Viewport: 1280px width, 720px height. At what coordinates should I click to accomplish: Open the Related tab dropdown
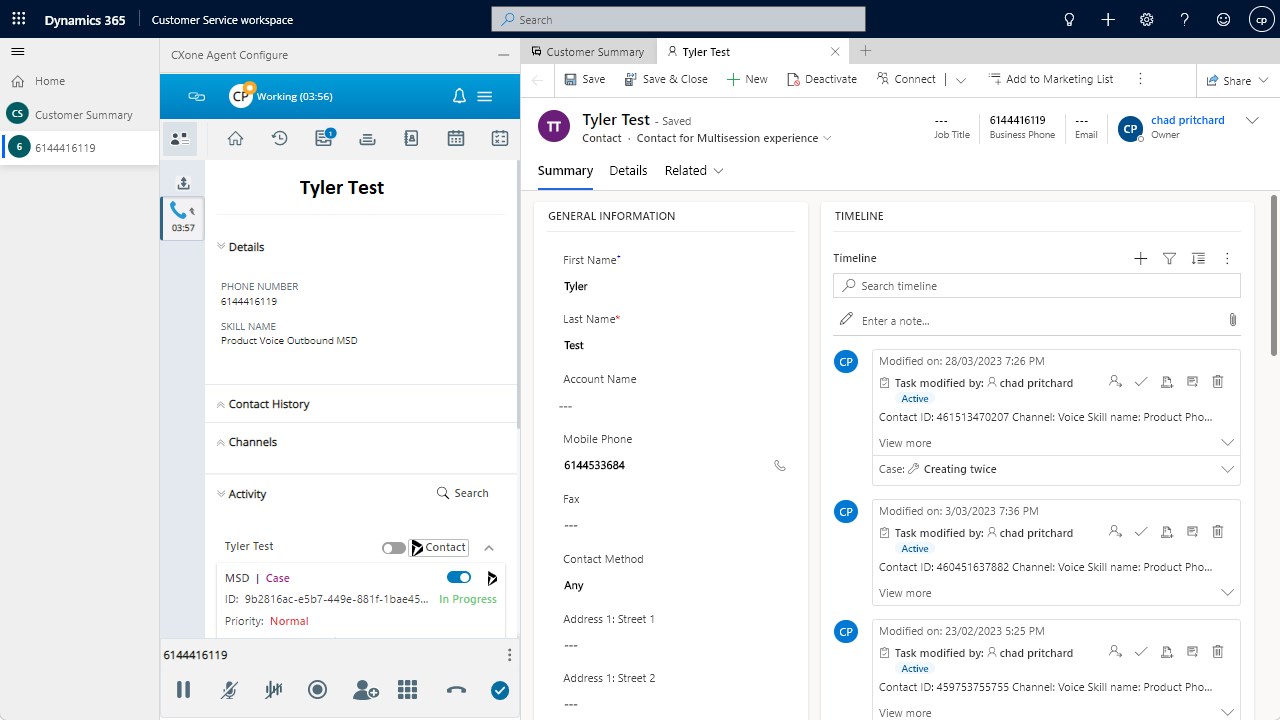[694, 171]
